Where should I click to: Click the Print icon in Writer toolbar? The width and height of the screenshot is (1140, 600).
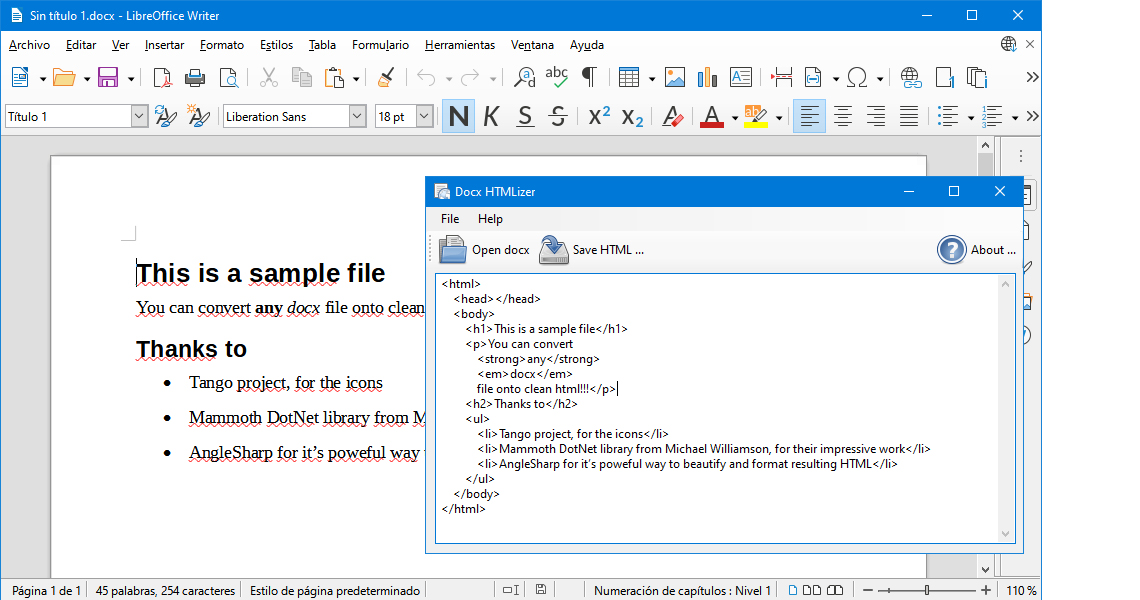tap(194, 77)
